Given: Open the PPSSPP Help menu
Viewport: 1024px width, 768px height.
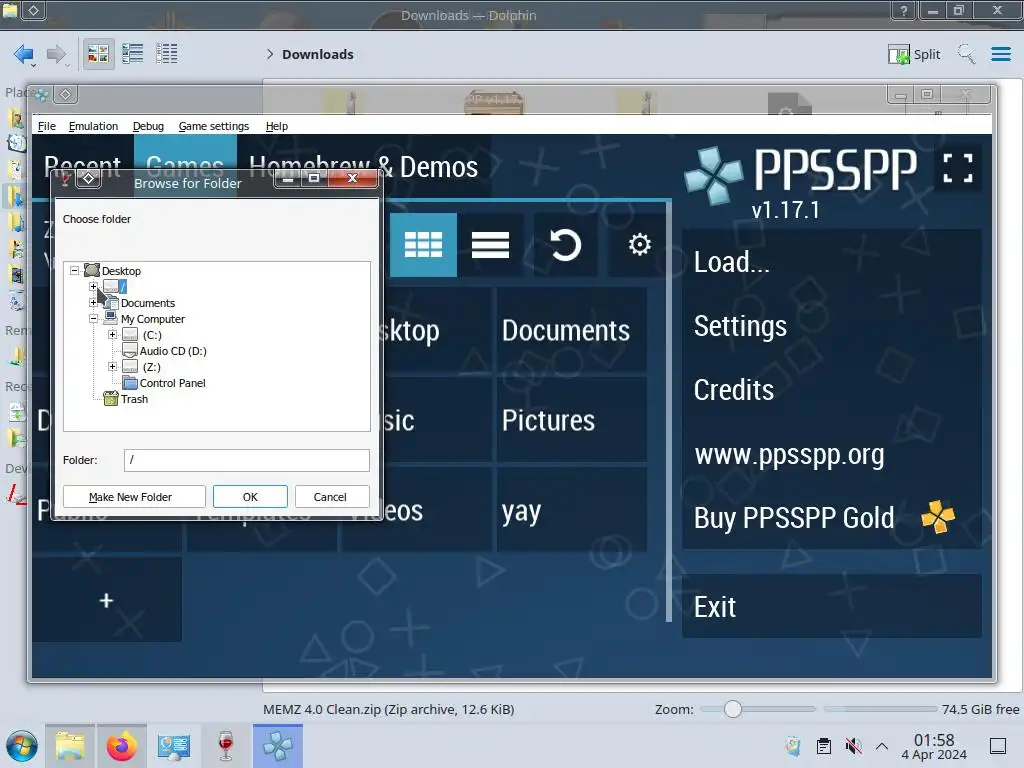Looking at the screenshot, I should point(276,126).
